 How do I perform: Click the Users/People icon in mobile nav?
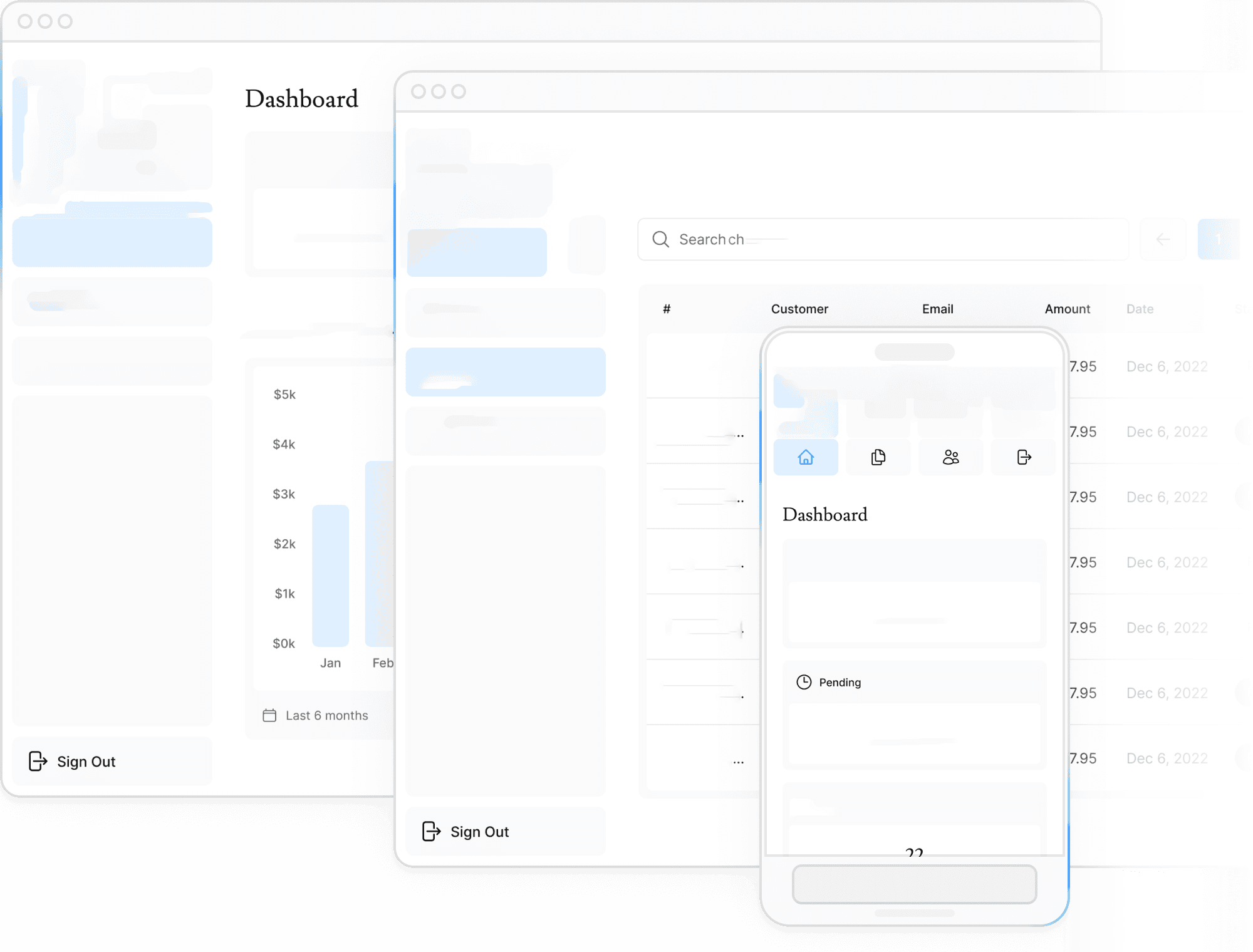coord(951,457)
